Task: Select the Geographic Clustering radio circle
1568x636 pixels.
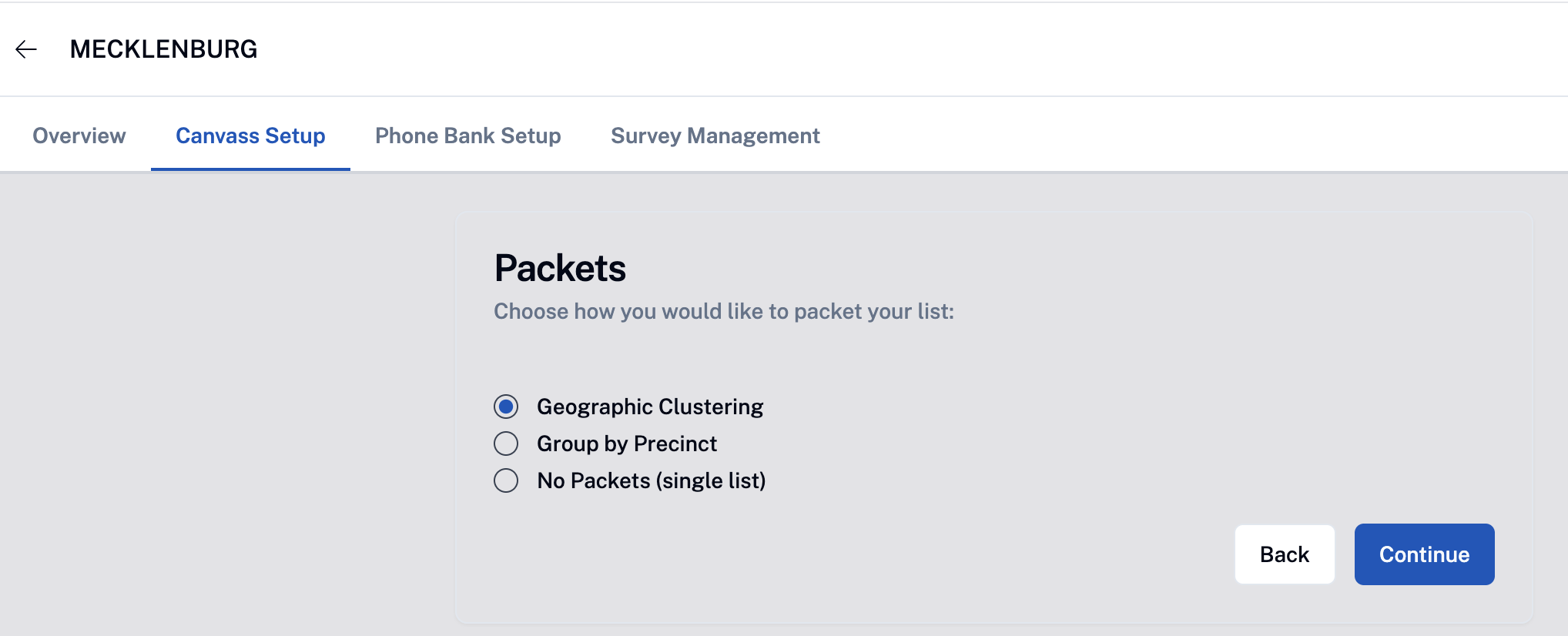Action: coord(506,407)
